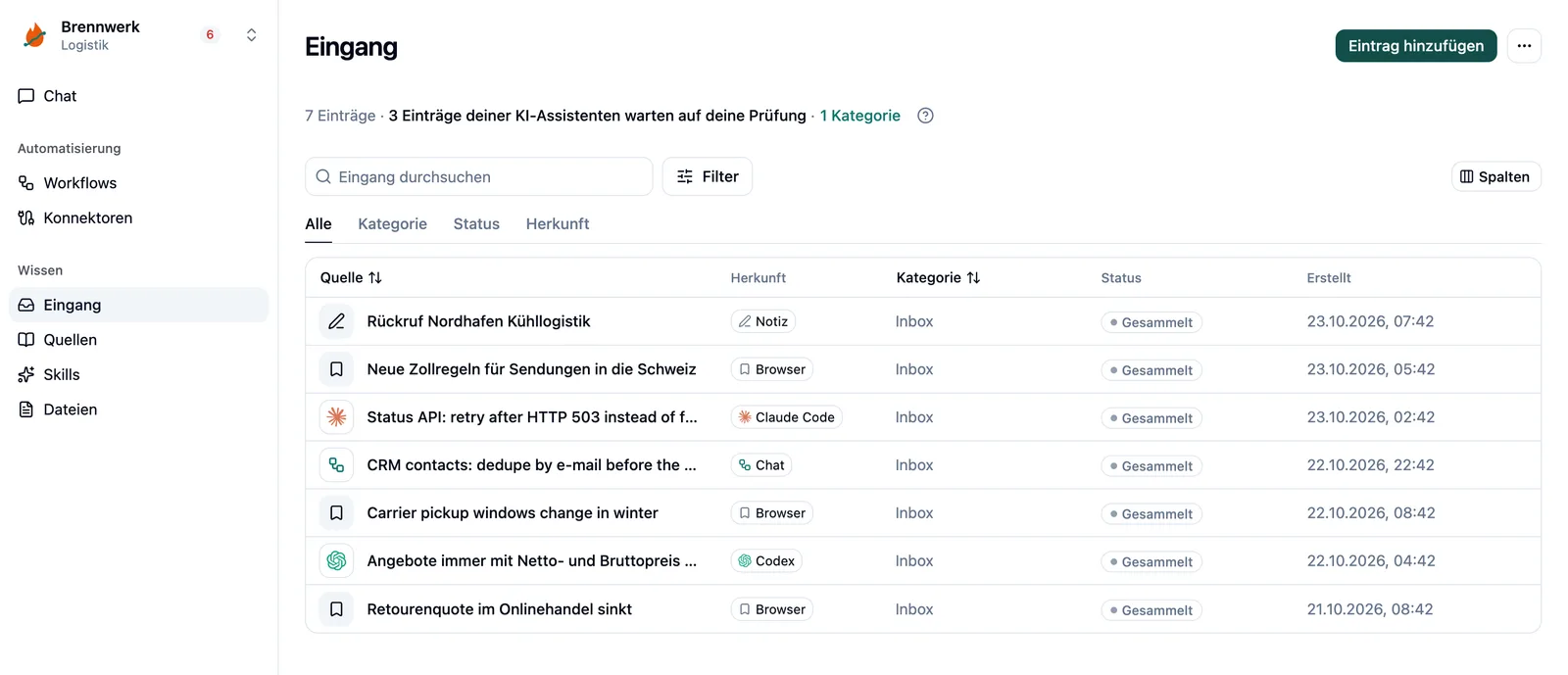Viewport: 1568px width, 675px height.
Task: Click the Status column header
Action: click(x=1121, y=278)
